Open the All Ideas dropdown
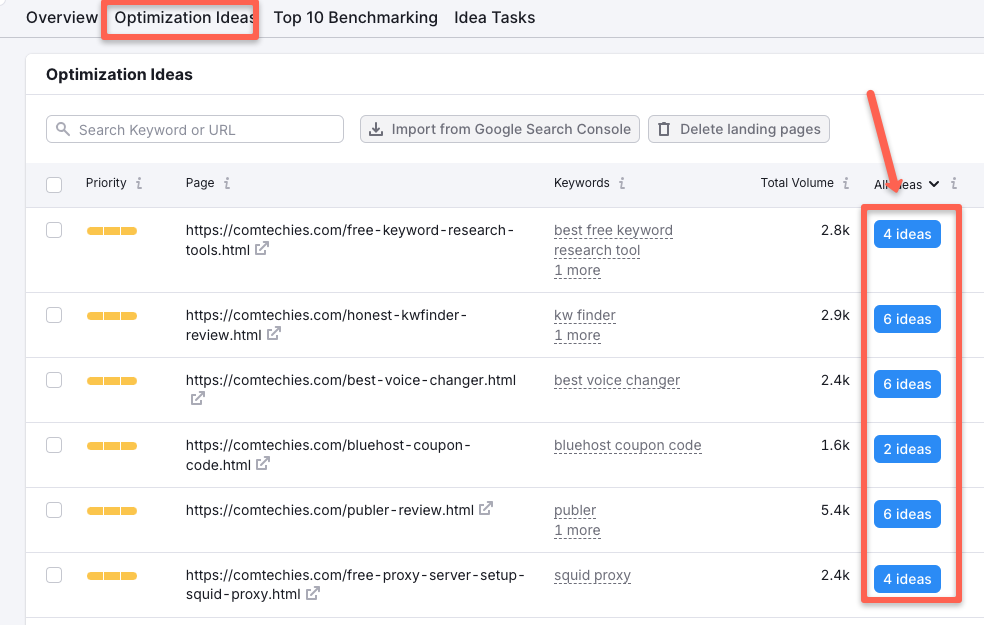This screenshot has height=625, width=984. coord(905,184)
